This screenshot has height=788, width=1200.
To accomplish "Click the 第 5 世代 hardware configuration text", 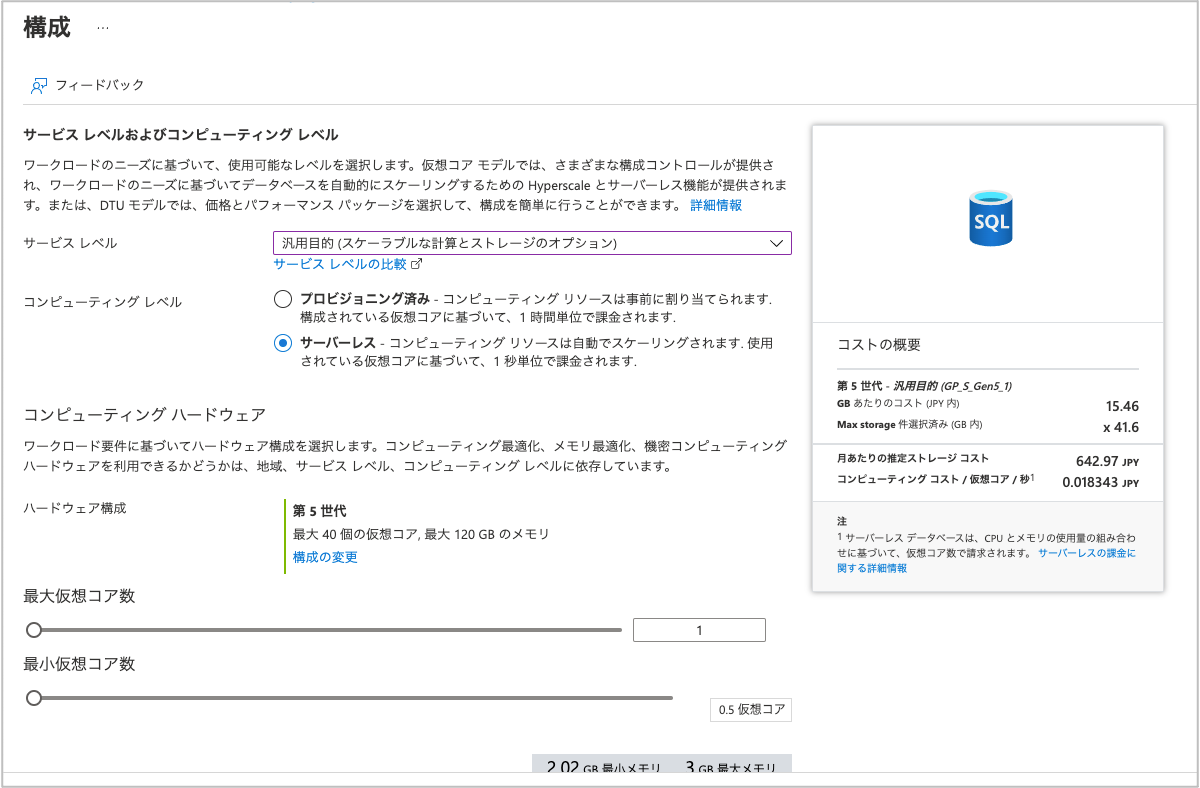I will click(x=319, y=511).
